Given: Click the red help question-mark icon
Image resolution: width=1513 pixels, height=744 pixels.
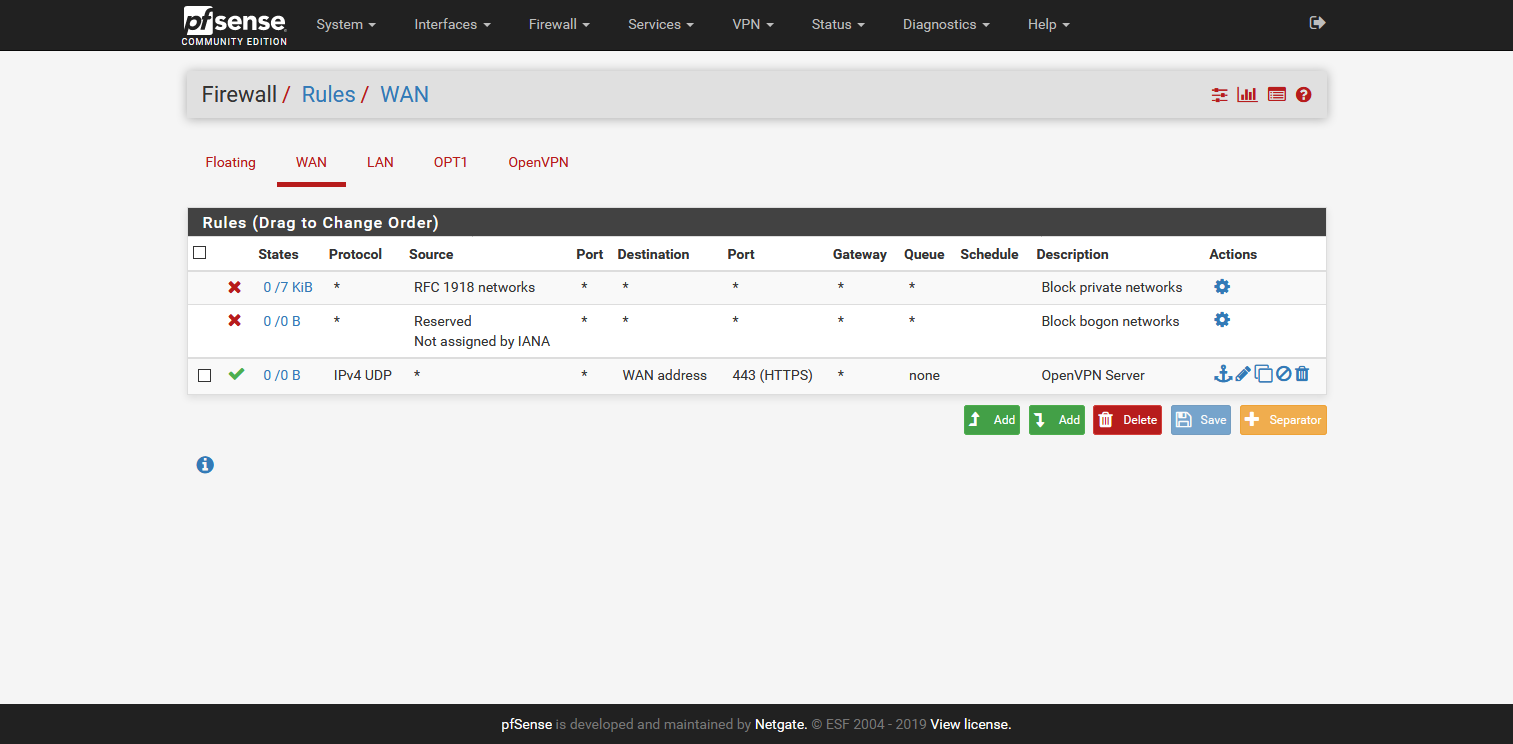Looking at the screenshot, I should click(x=1303, y=95).
